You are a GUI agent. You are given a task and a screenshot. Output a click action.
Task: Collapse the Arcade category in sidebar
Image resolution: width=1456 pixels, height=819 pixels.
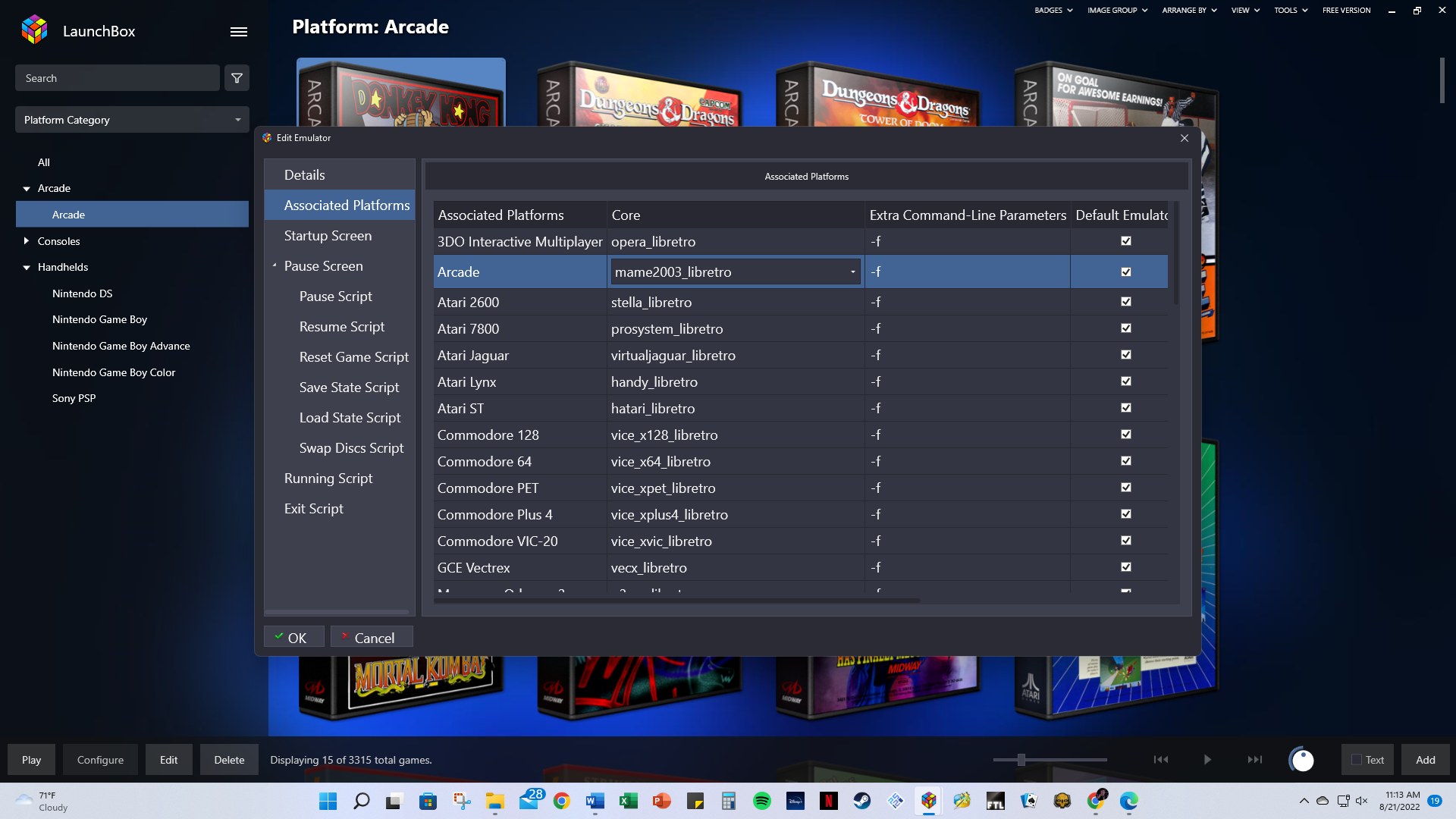pyautogui.click(x=27, y=189)
